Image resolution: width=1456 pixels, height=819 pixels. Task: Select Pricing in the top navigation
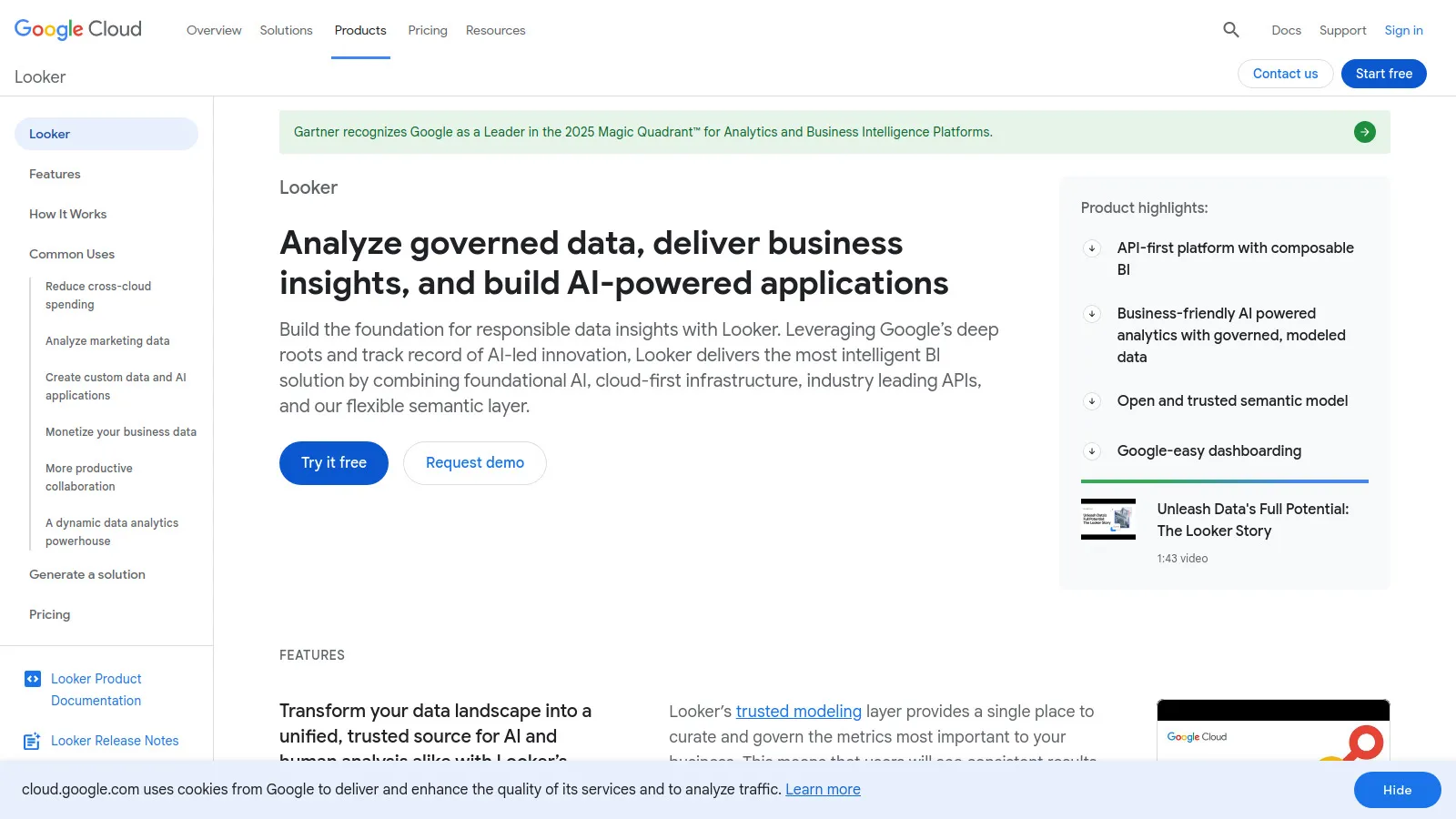[x=428, y=30]
